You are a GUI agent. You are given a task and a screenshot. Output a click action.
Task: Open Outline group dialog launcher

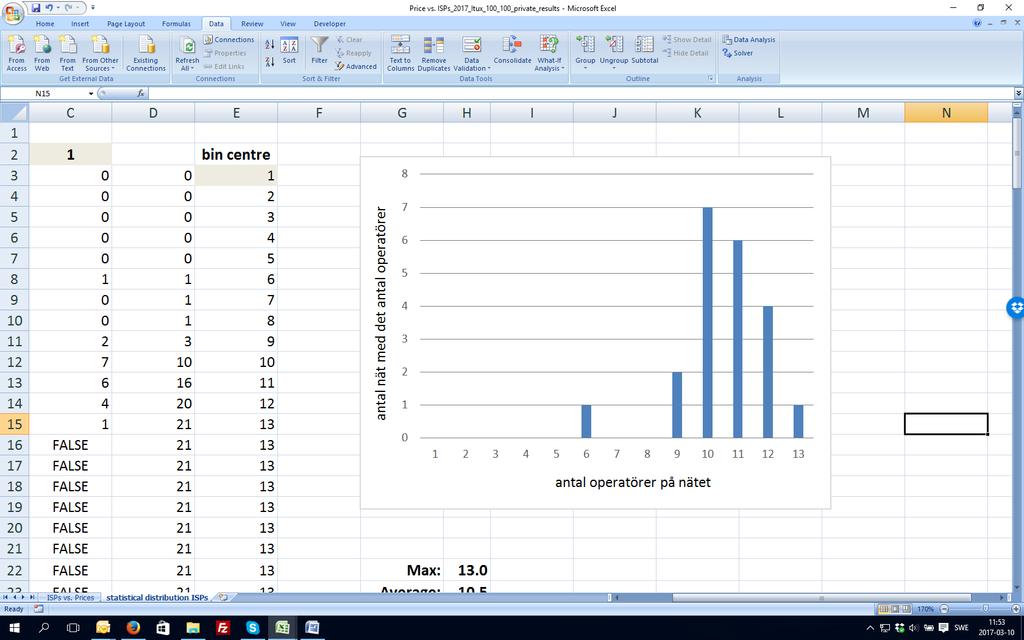point(711,78)
